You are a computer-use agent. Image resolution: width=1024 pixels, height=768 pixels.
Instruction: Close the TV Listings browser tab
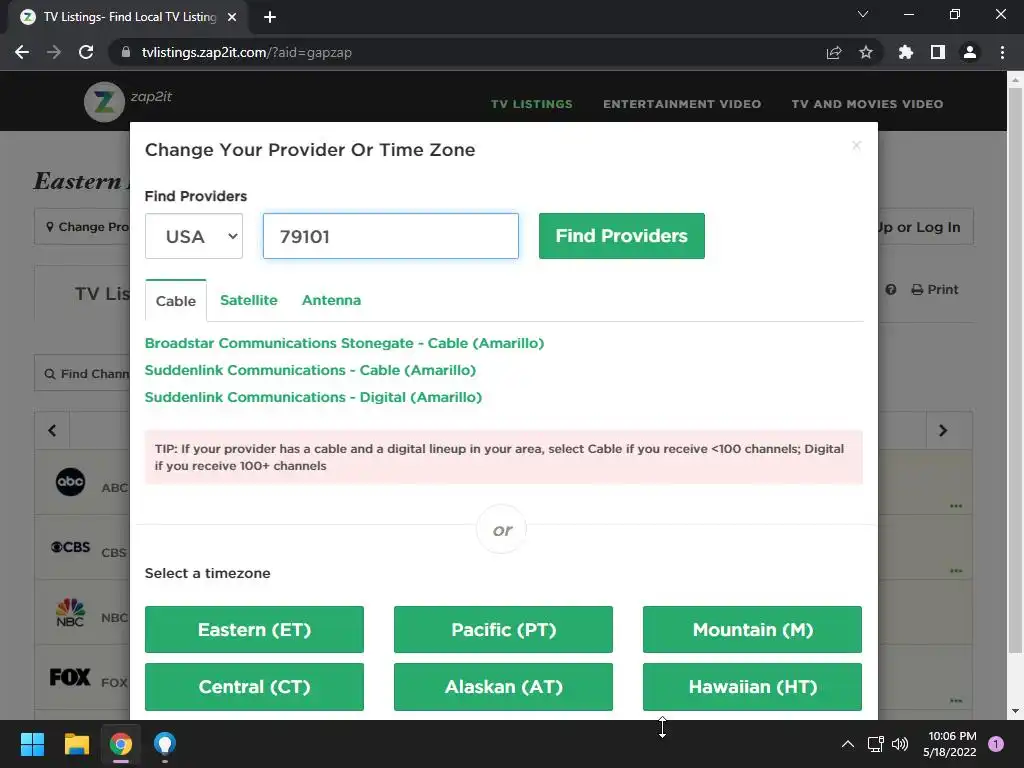pos(232,17)
